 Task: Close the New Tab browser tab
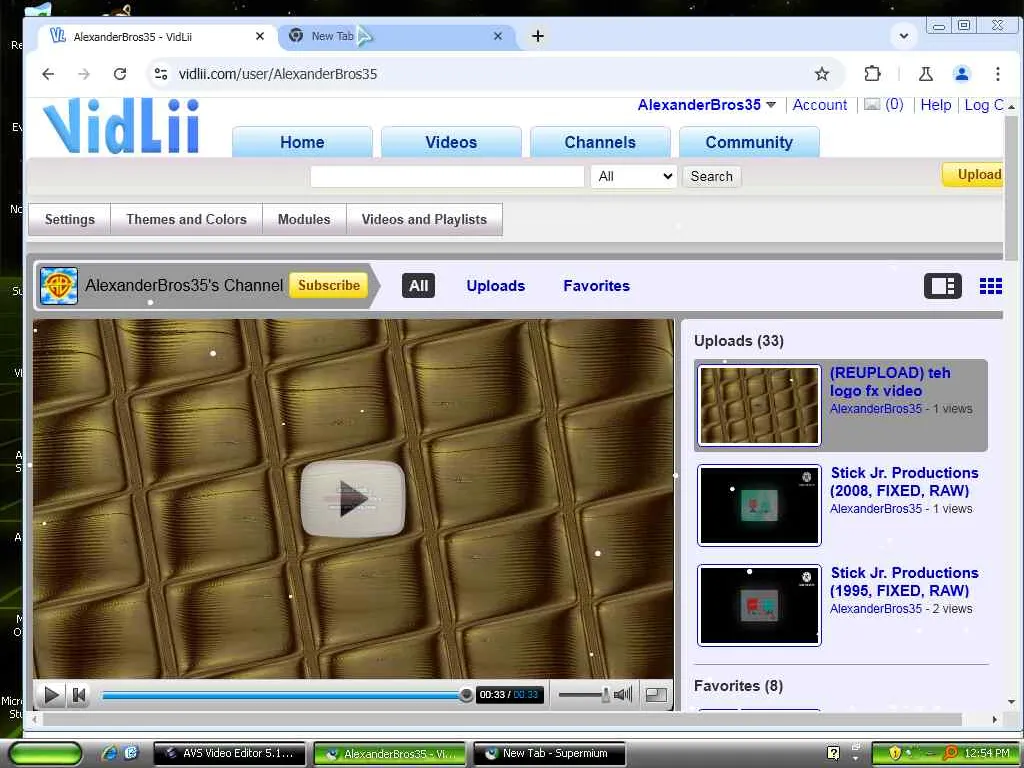(498, 36)
